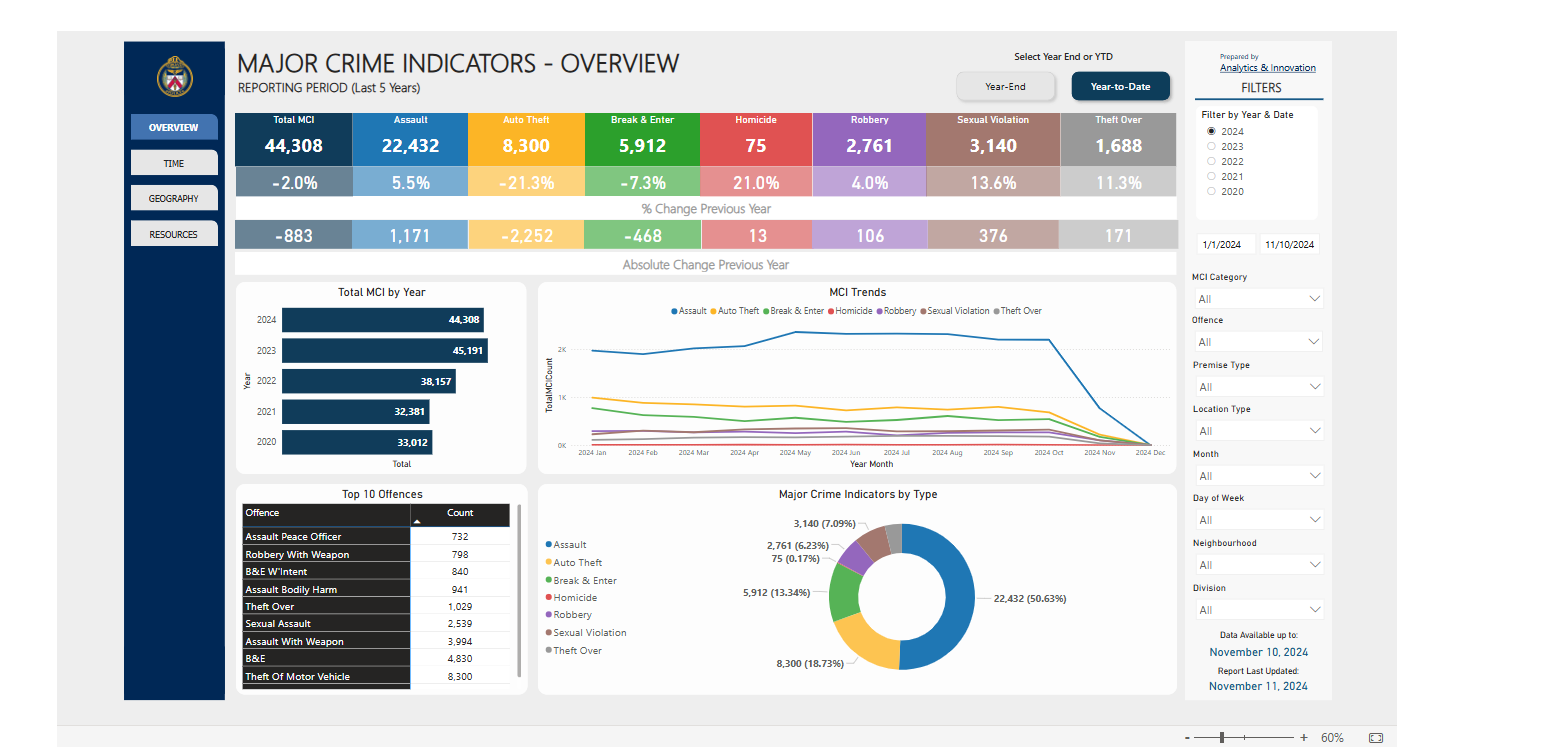Click the zoom slider handle in status bar
Viewport: 1552px width, 747px height.
pyautogui.click(x=1222, y=738)
